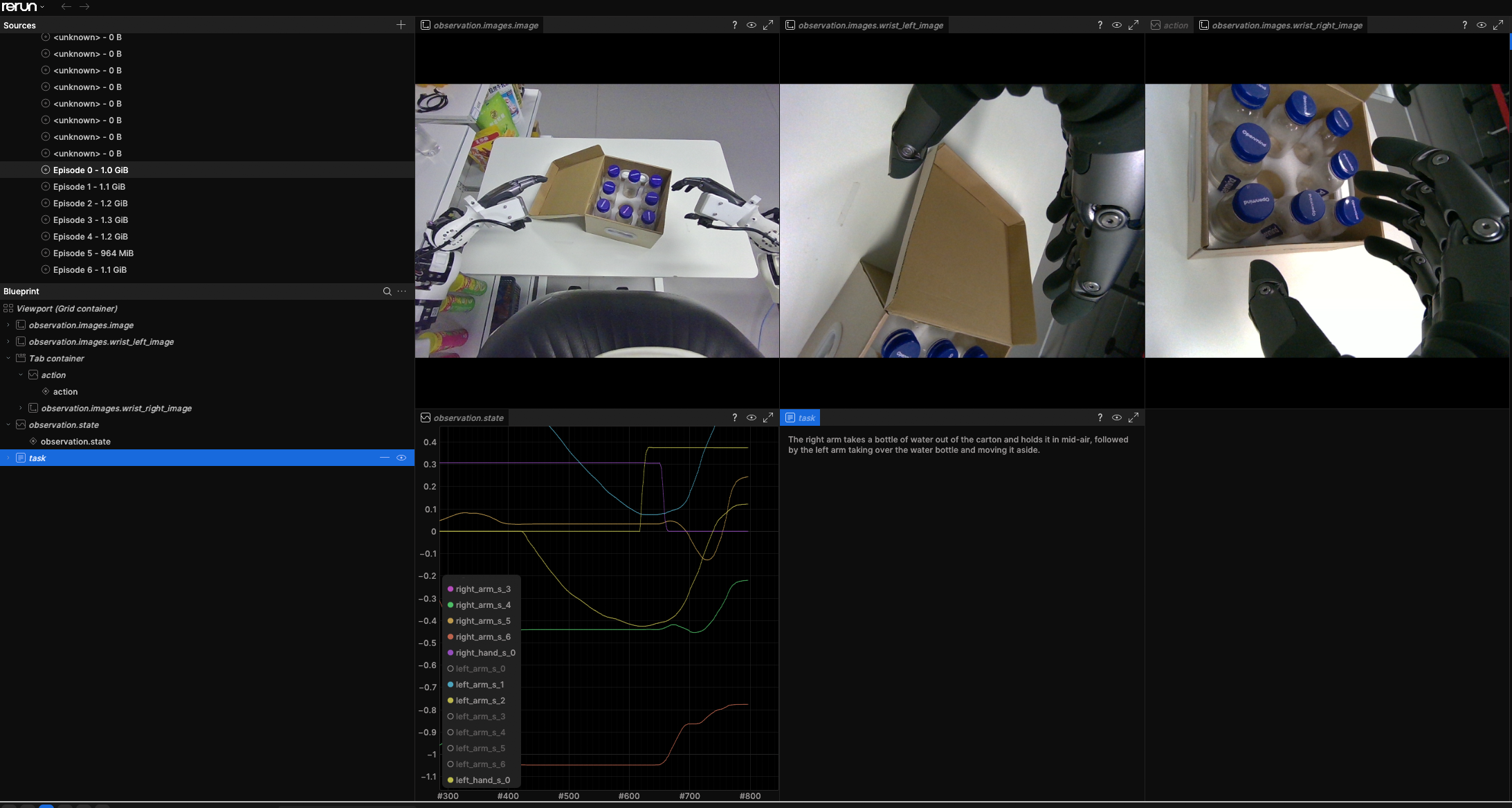The height and width of the screenshot is (808, 1512).
Task: Open Blueprint more options menu
Action: [x=402, y=291]
